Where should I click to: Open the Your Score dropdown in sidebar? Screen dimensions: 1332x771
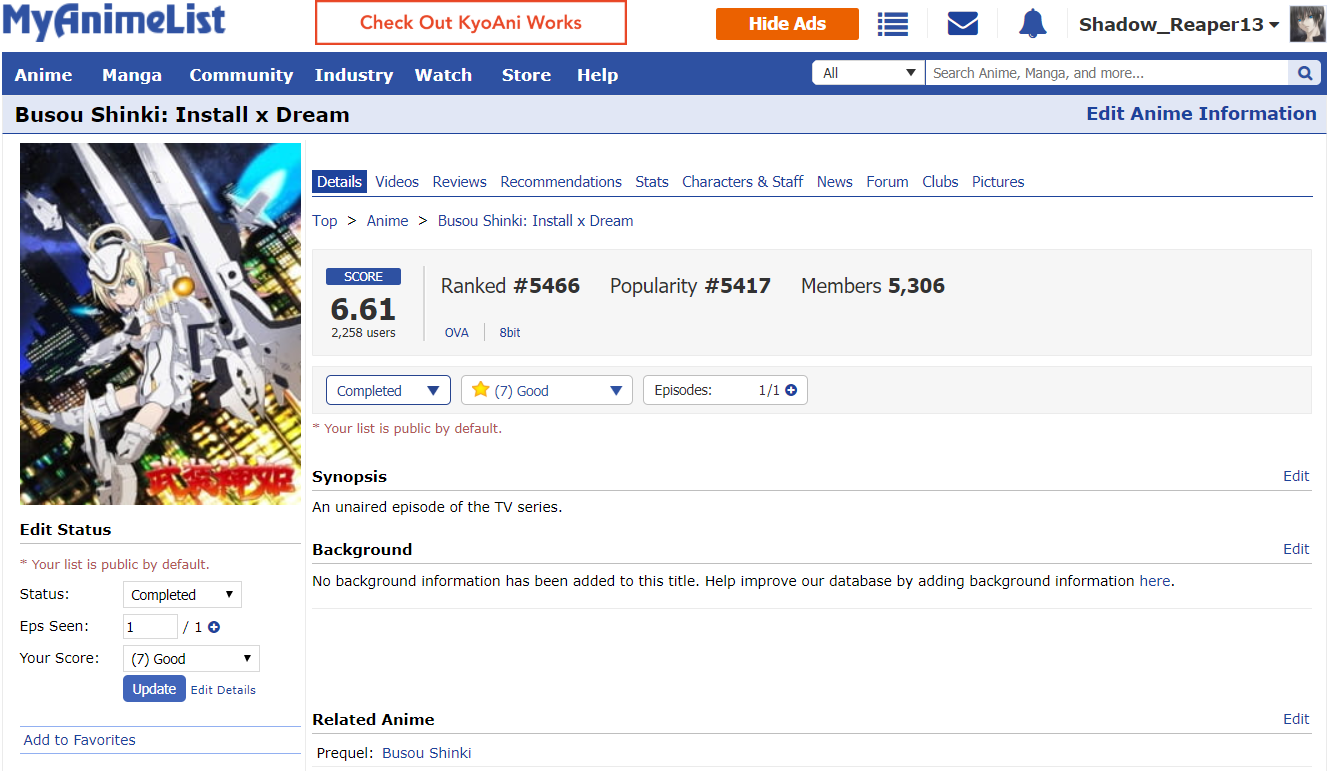[x=191, y=659]
